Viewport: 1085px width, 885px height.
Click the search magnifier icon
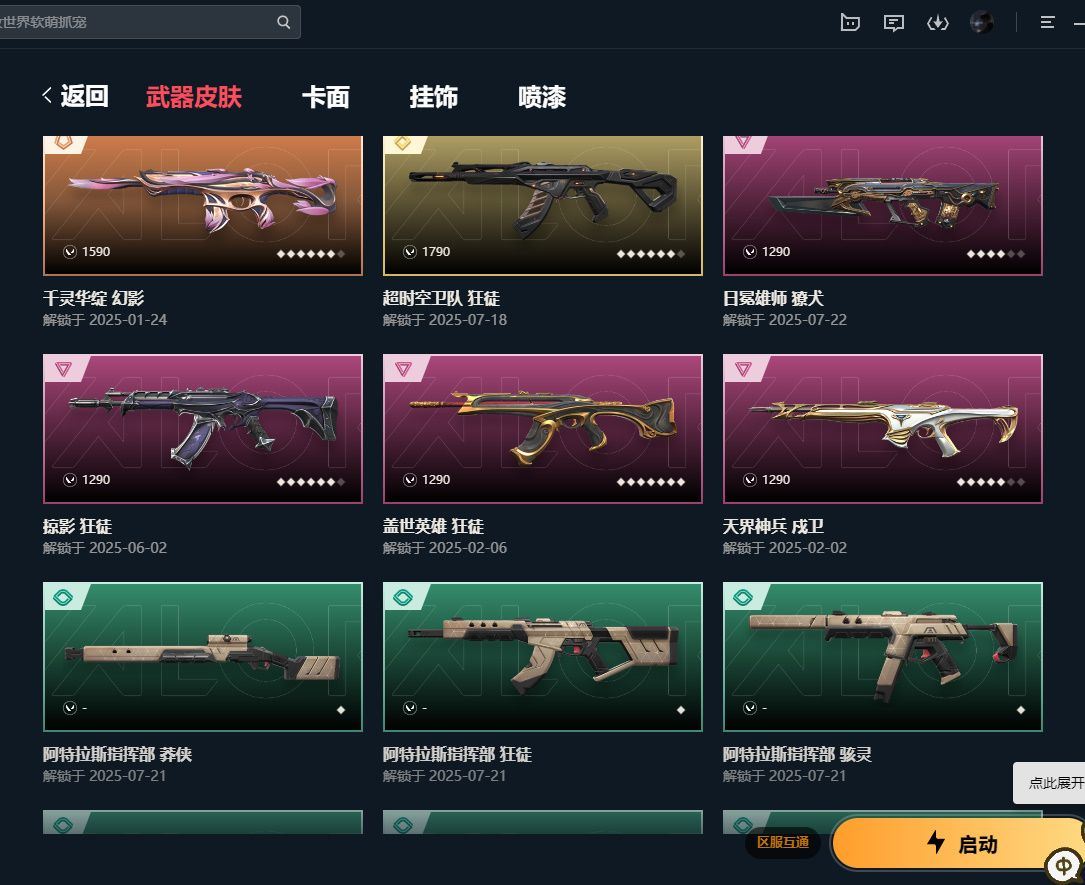click(x=284, y=22)
